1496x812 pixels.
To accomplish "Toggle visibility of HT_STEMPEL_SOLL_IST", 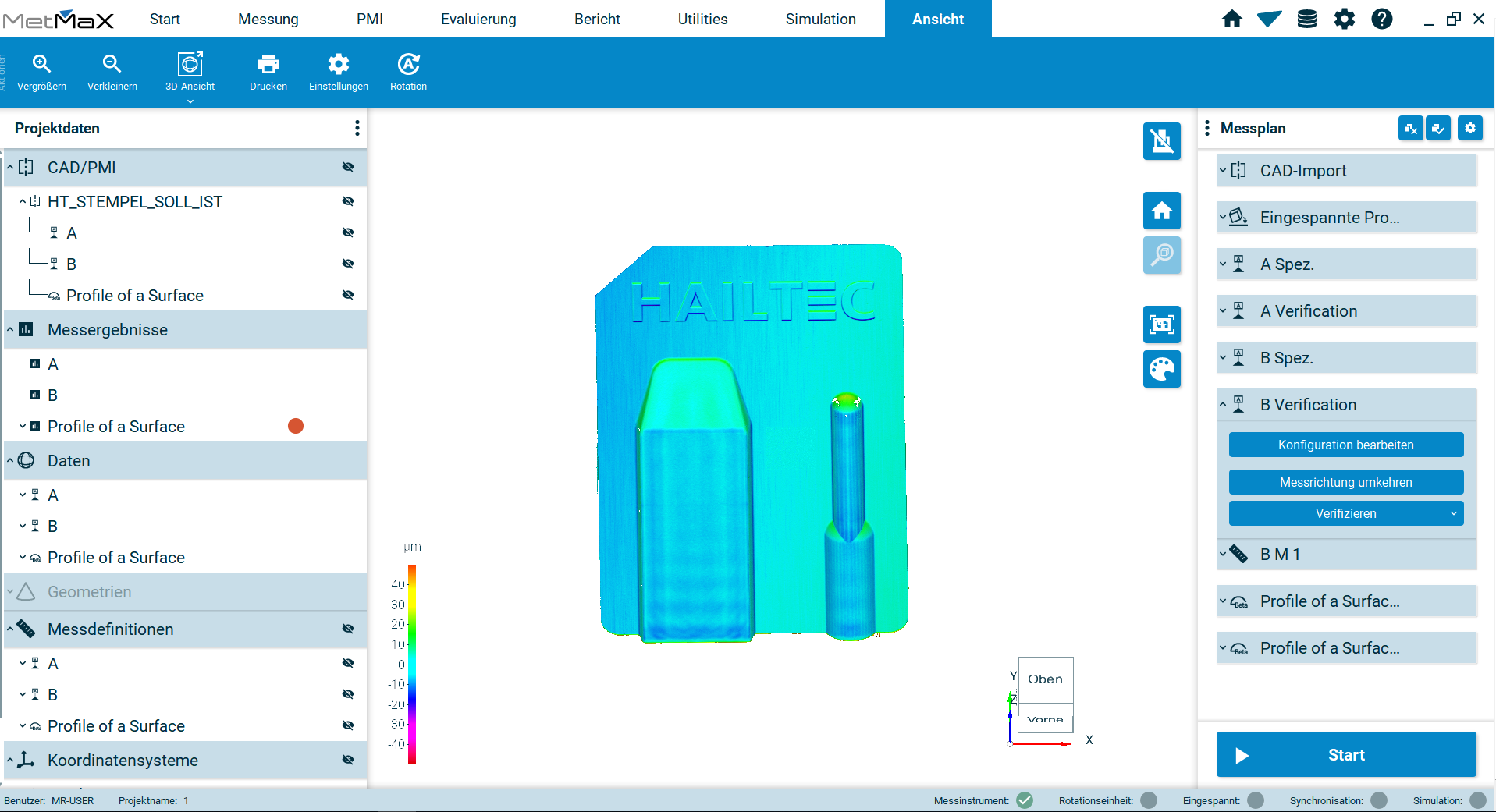I will click(348, 201).
